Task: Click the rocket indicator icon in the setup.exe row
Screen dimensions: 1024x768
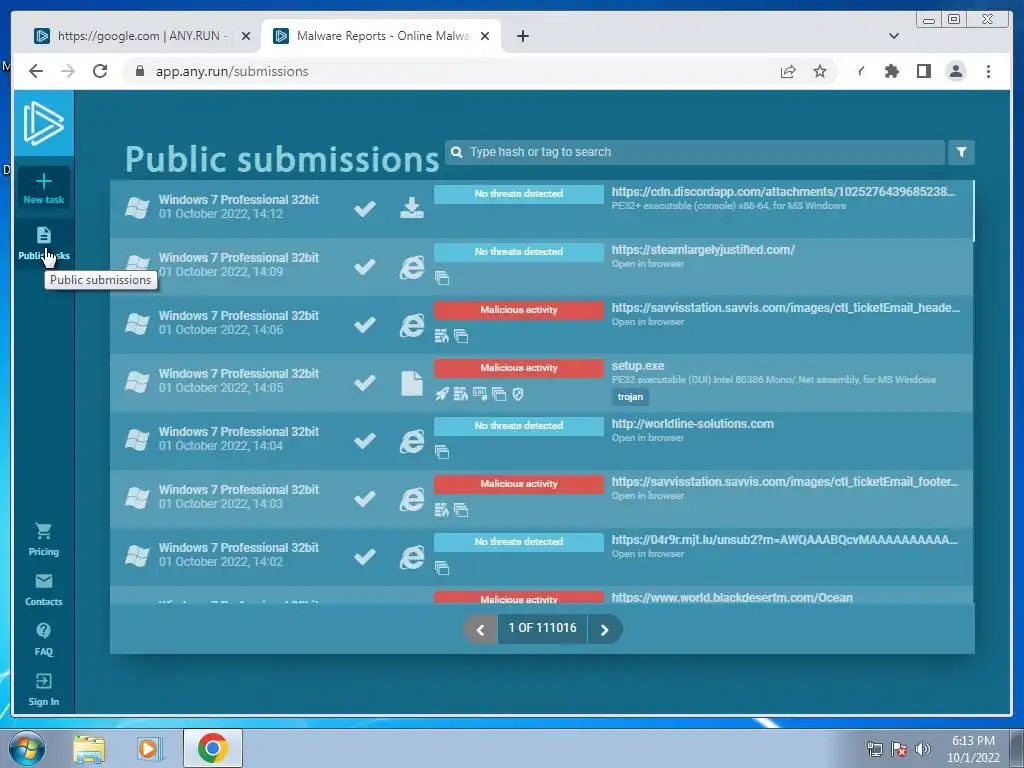Action: point(442,394)
